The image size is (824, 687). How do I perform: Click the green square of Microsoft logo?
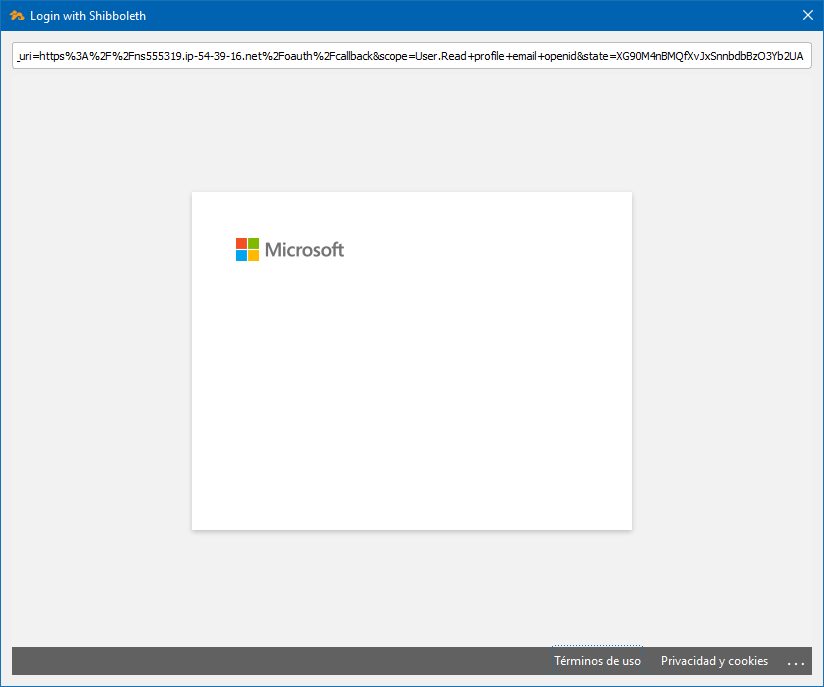coord(254,243)
